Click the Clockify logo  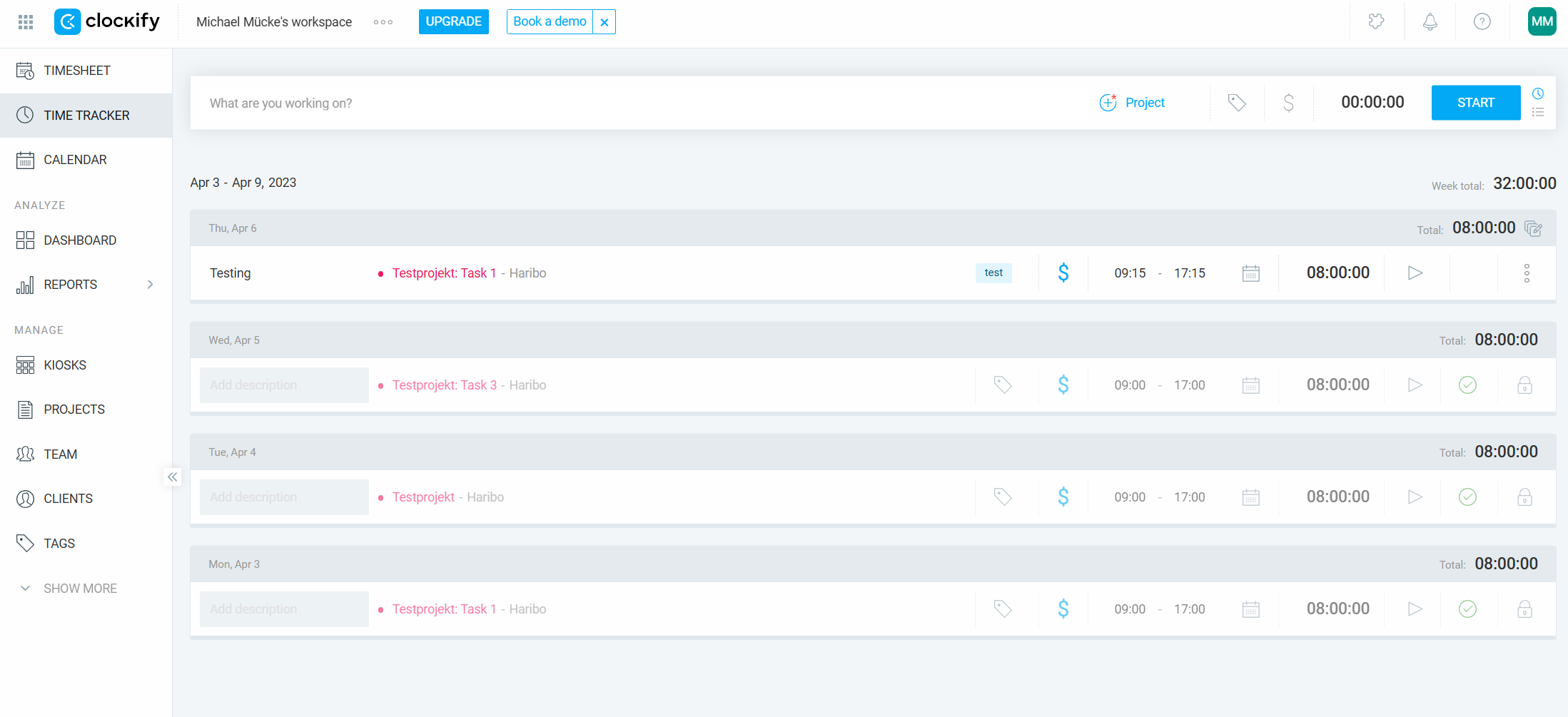pyautogui.click(x=107, y=21)
